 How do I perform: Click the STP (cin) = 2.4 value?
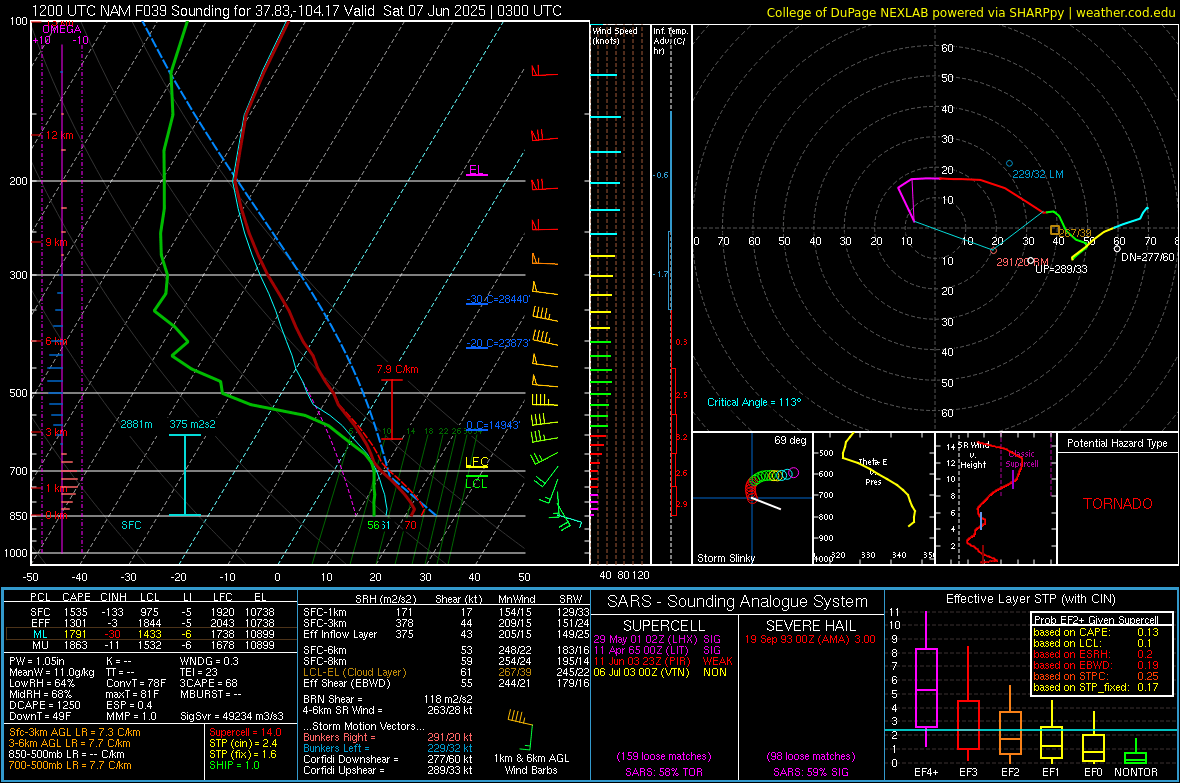[x=243, y=743]
